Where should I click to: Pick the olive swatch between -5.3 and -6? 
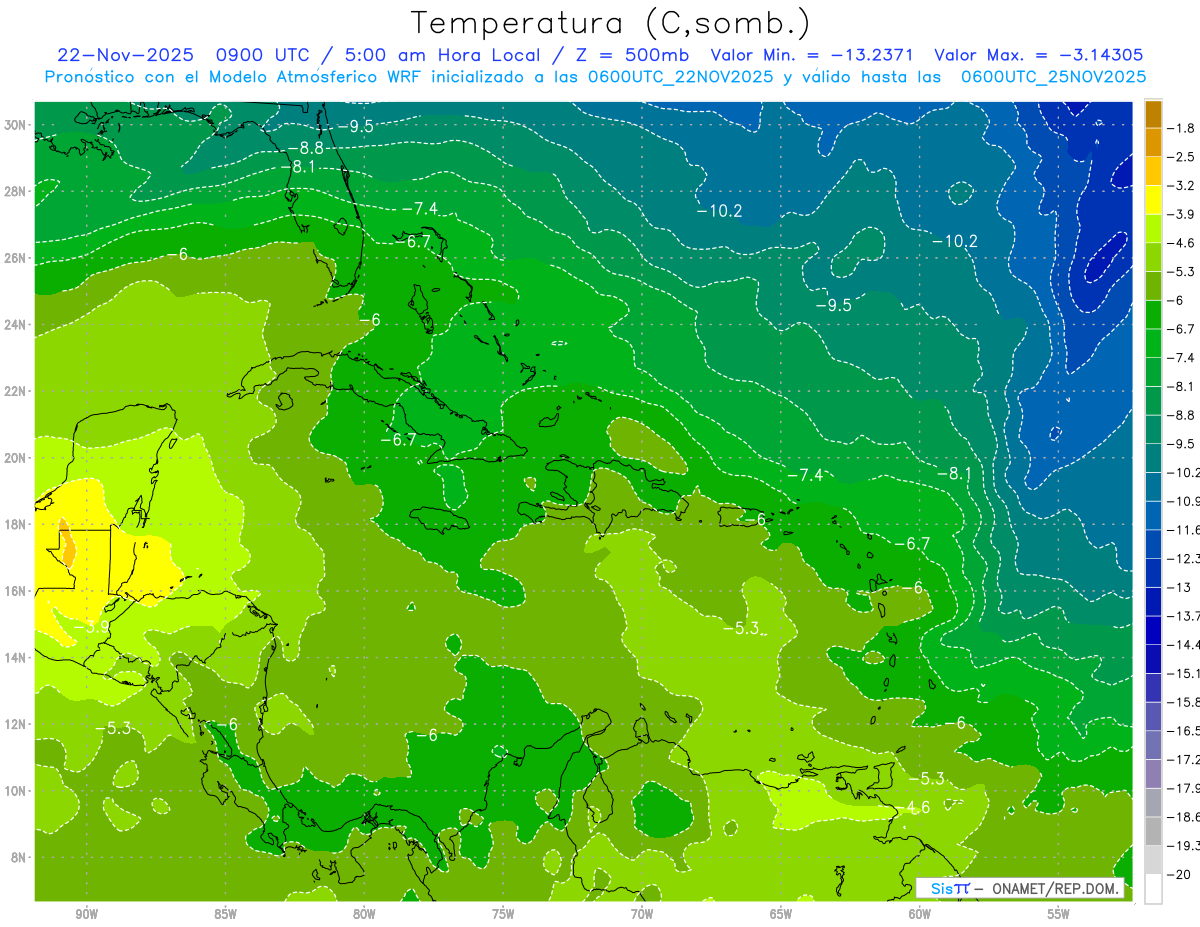point(1153,285)
